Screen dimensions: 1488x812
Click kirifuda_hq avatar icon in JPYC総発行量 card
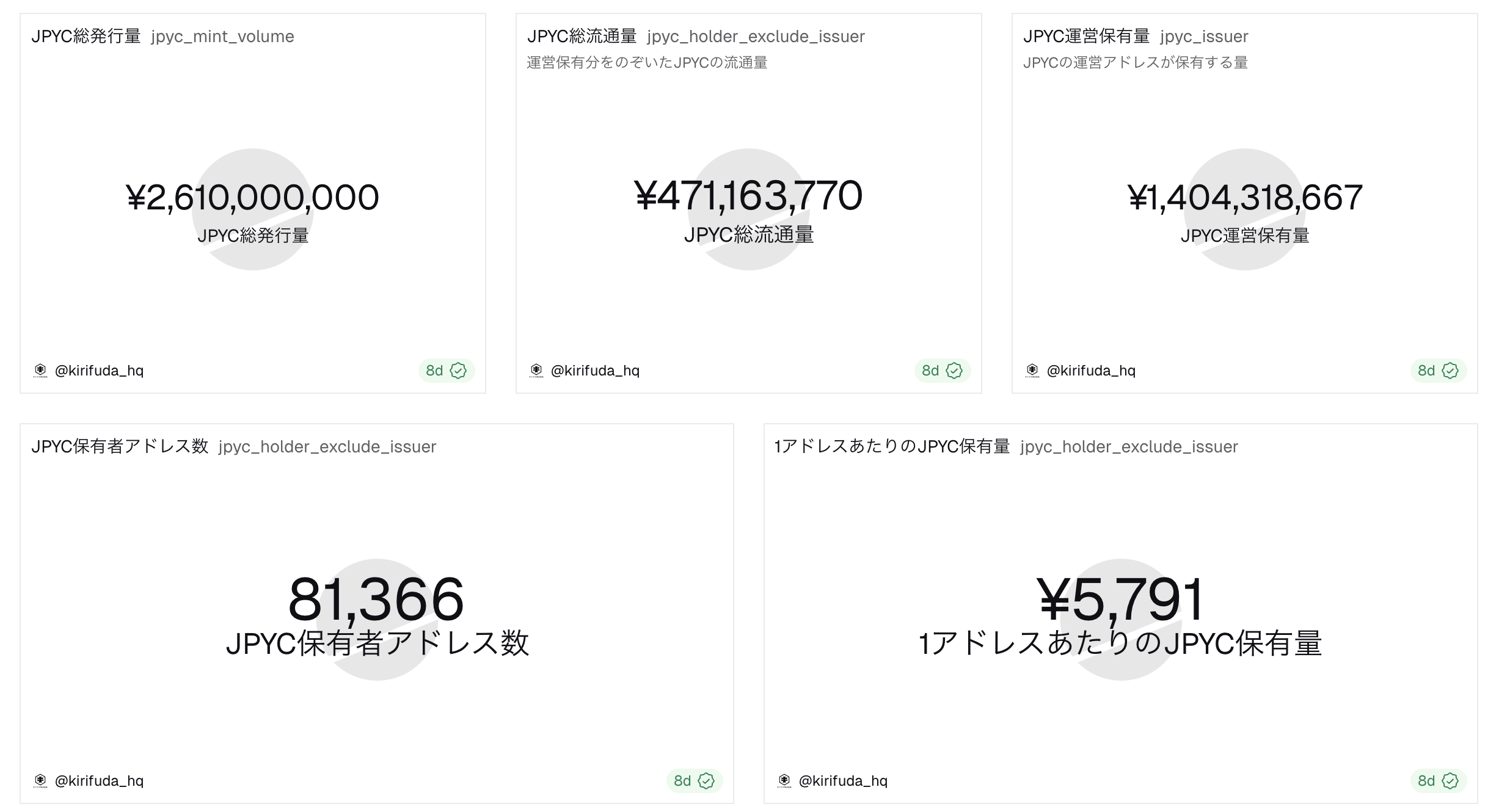tap(40, 371)
